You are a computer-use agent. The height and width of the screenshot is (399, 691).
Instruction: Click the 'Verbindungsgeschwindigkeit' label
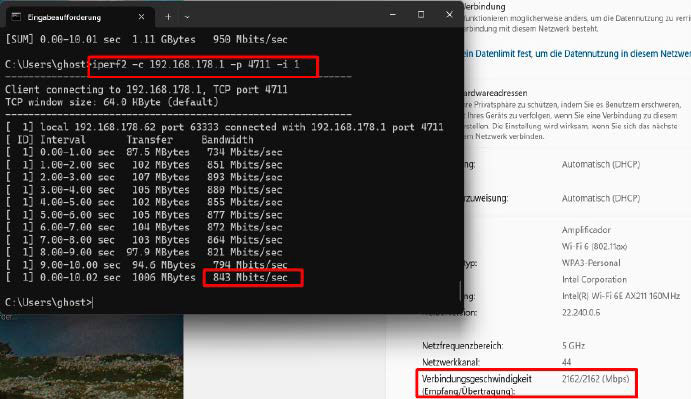(x=476, y=379)
